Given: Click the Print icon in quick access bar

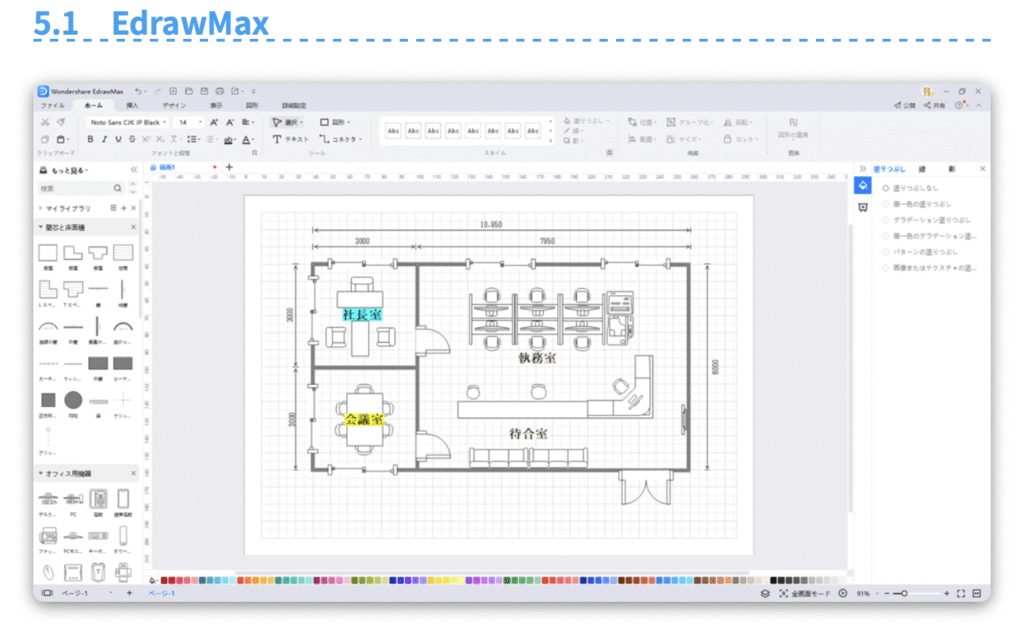Looking at the screenshot, I should click(x=220, y=91).
